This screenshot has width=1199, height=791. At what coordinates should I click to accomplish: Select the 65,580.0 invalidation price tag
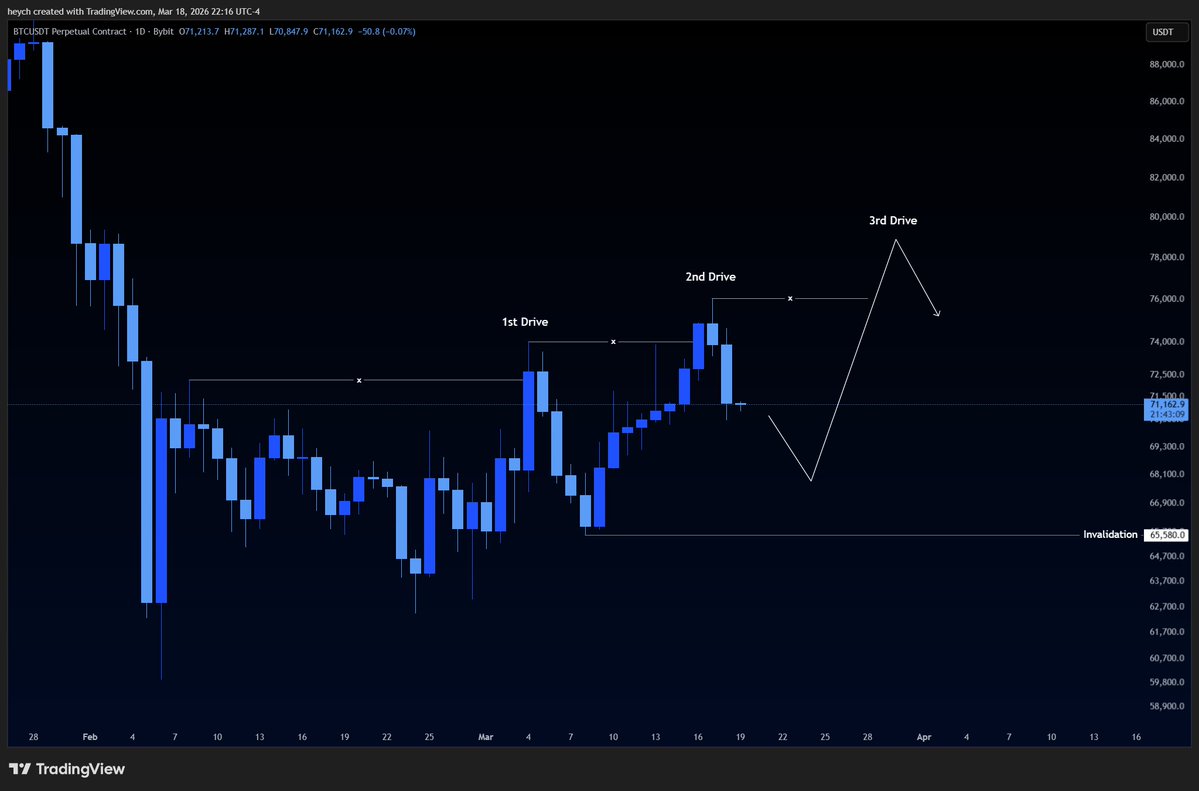click(x=1166, y=535)
